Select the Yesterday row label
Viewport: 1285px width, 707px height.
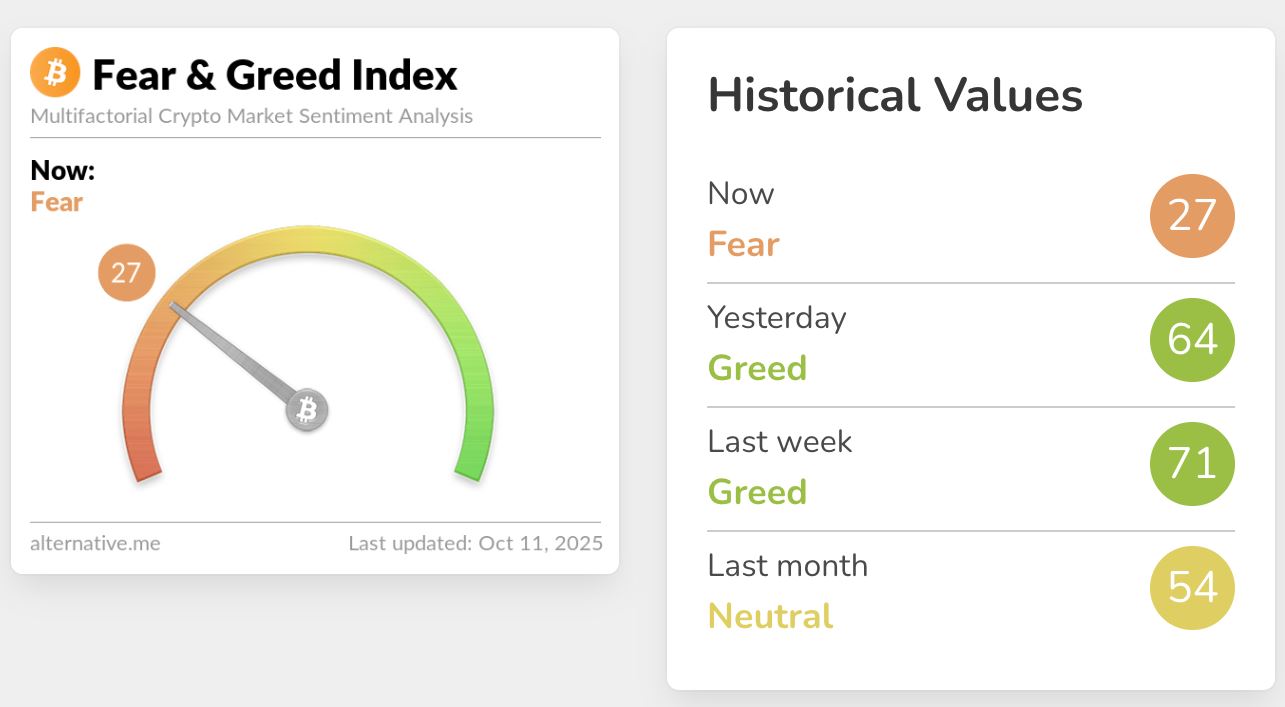[x=777, y=318]
